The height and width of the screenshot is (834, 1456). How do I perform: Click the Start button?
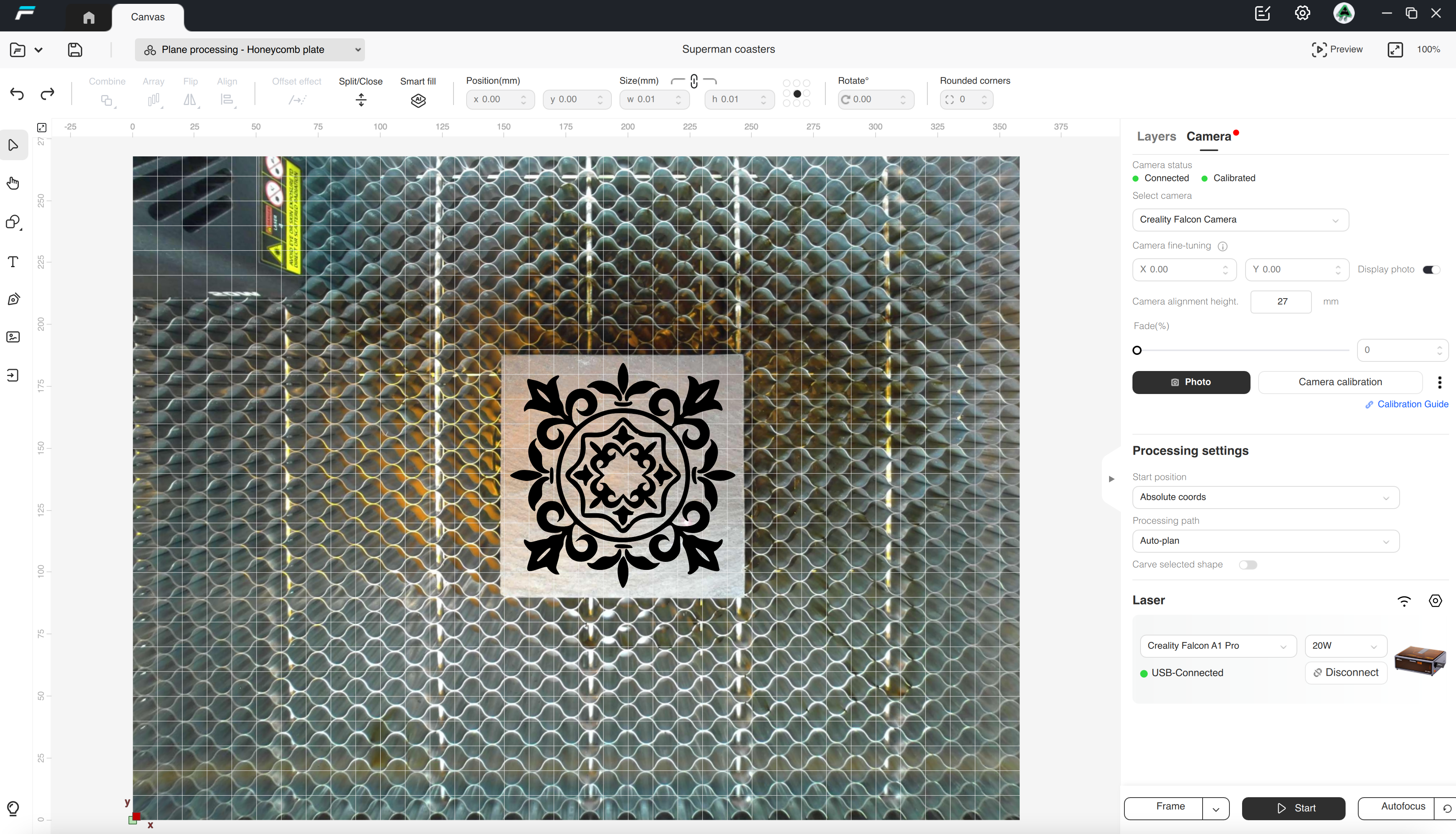tap(1293, 808)
